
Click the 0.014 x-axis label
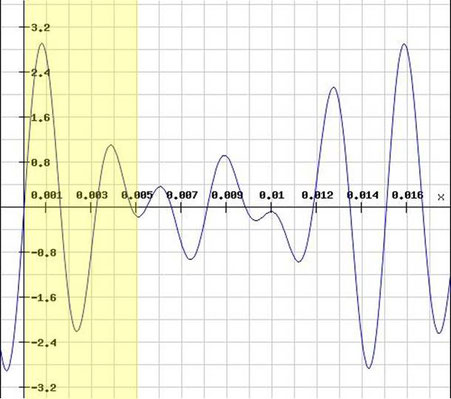[x=362, y=195]
